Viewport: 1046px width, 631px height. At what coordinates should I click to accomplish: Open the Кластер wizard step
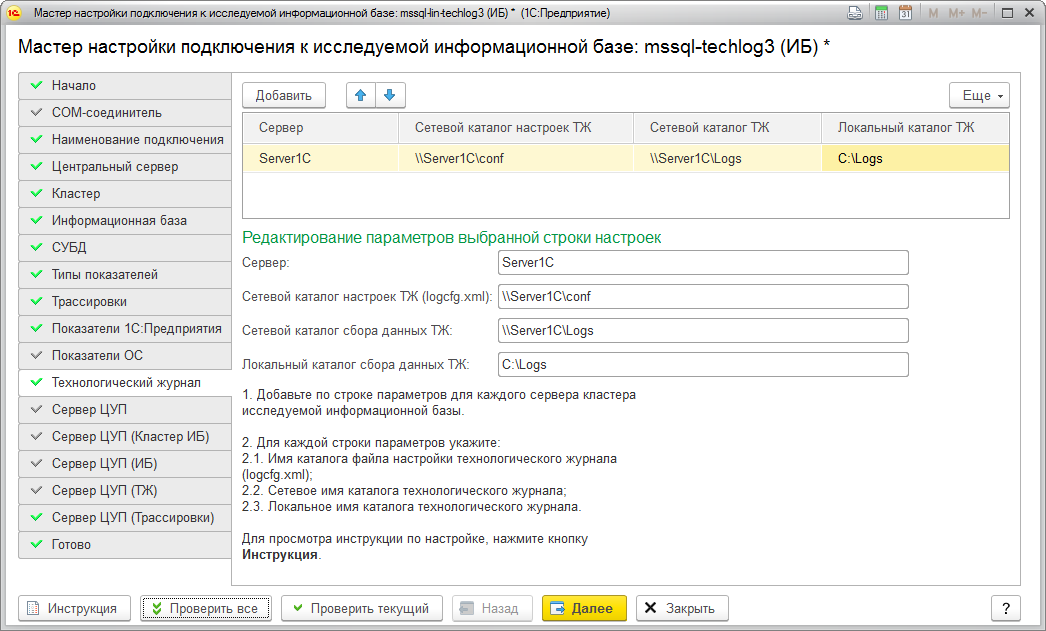pos(124,193)
